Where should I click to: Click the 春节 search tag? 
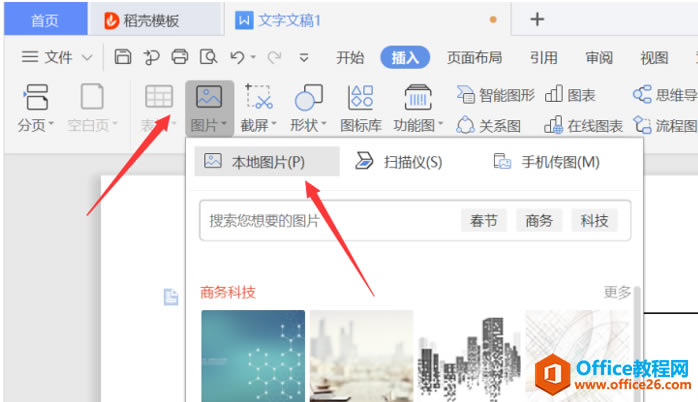point(483,220)
